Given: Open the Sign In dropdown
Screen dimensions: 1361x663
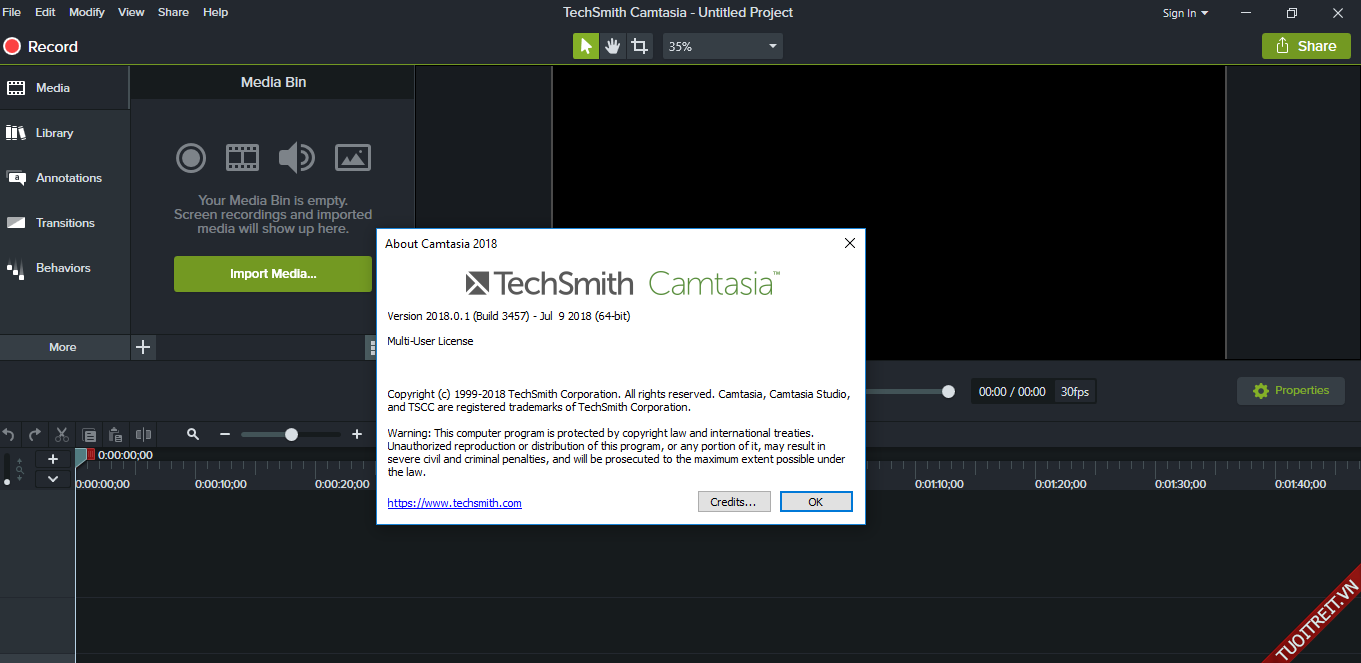Looking at the screenshot, I should [x=1185, y=13].
